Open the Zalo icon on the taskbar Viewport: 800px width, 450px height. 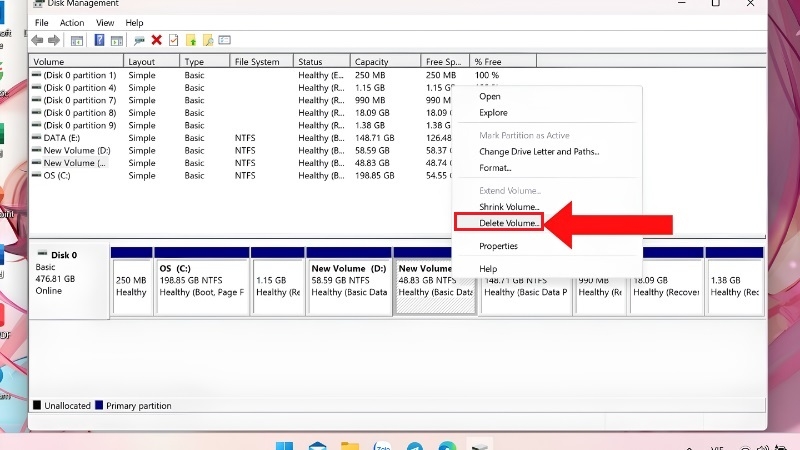tap(382, 445)
